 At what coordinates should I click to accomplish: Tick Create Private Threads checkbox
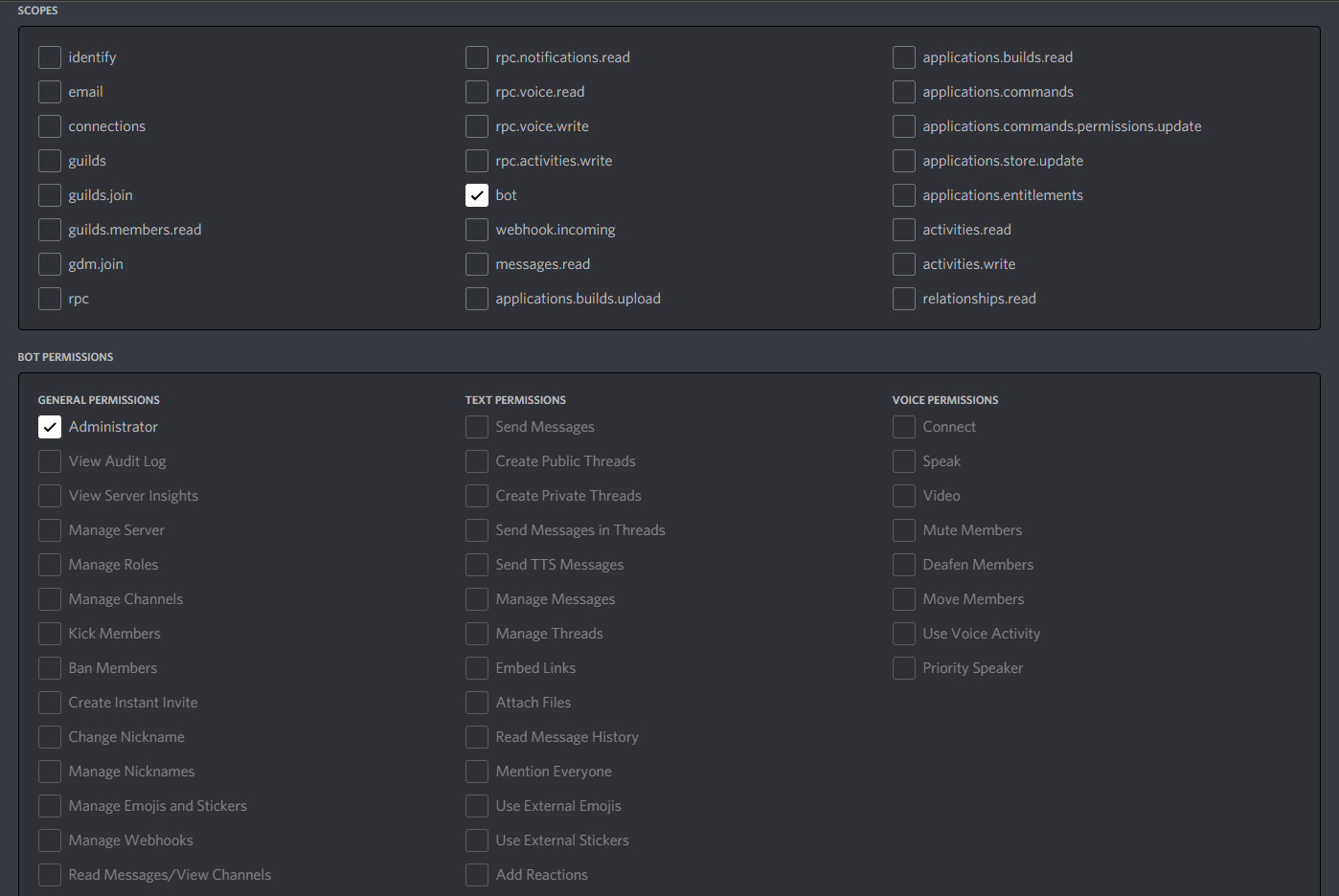477,496
